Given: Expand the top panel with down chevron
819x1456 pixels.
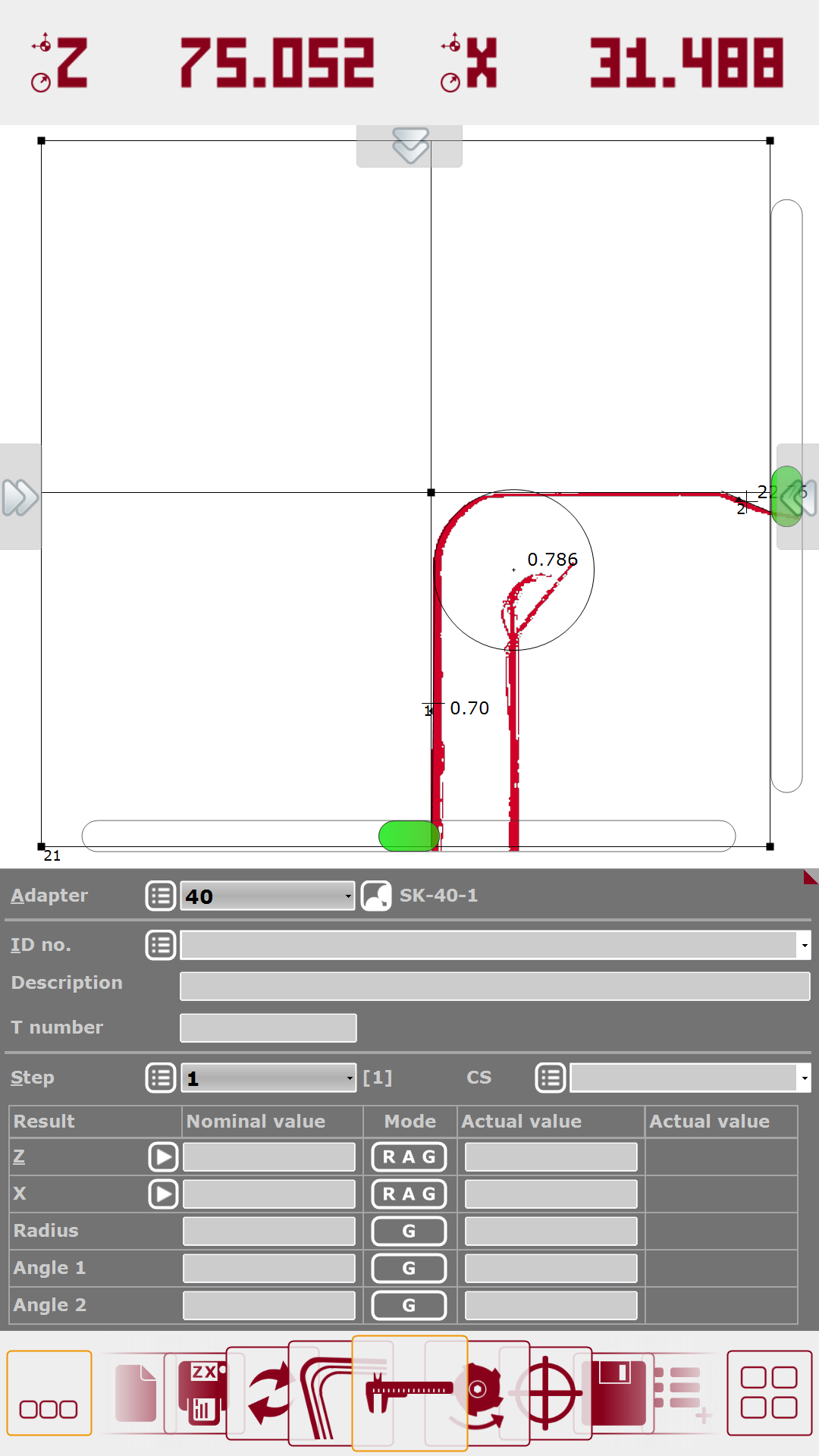Looking at the screenshot, I should (x=409, y=146).
